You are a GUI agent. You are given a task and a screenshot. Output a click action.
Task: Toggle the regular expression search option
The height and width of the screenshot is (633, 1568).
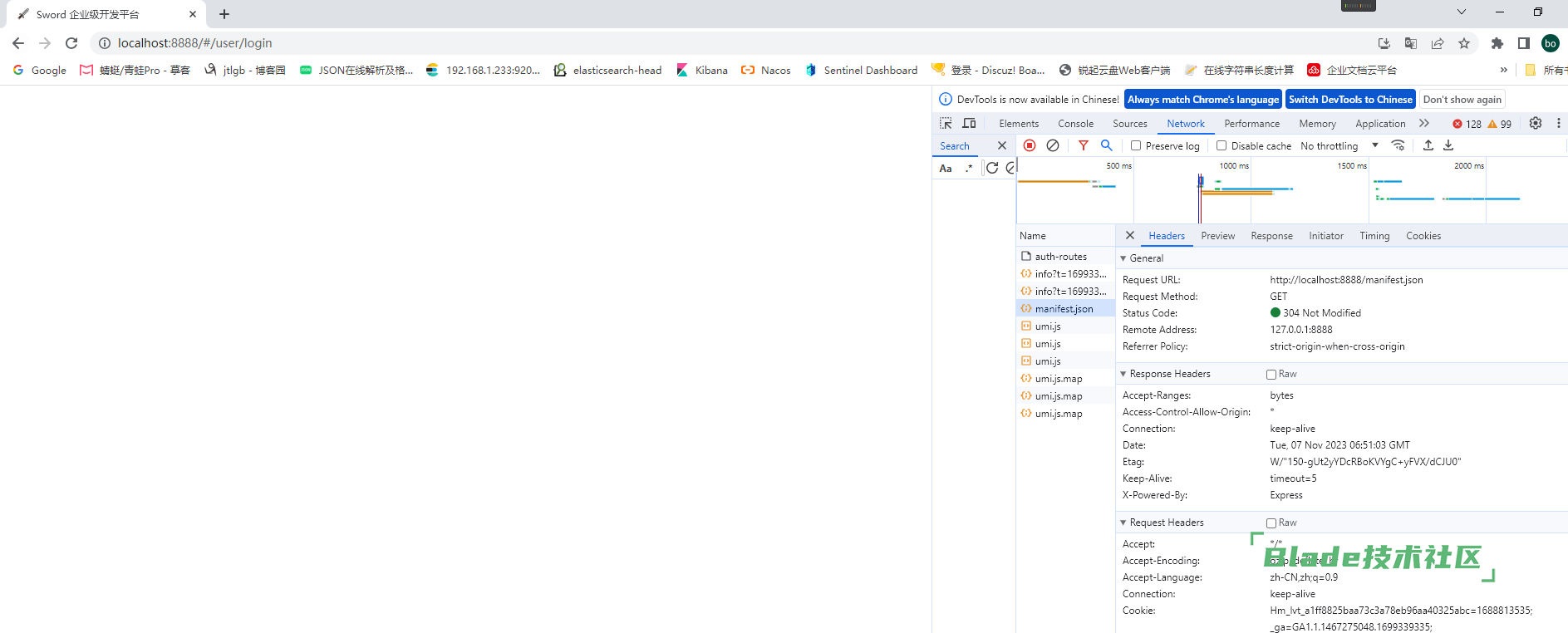(x=969, y=168)
